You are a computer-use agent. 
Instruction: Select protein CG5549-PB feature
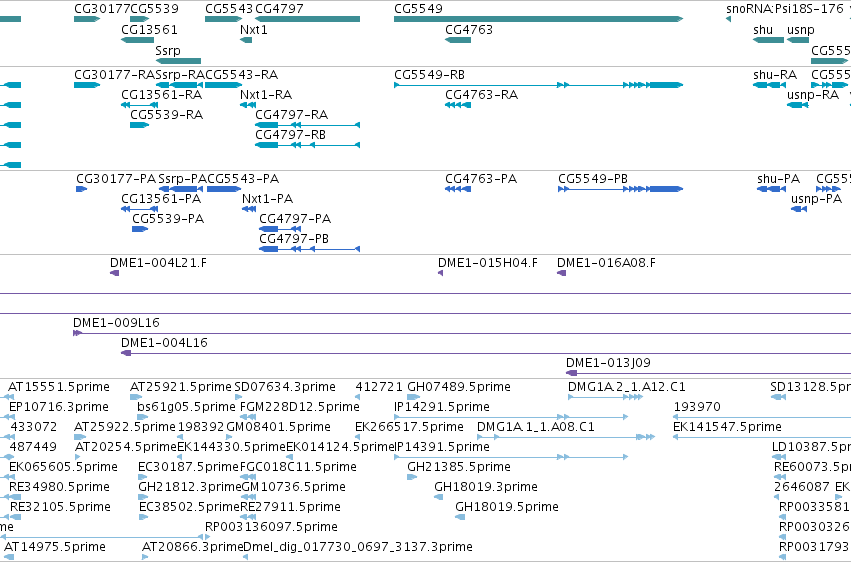[x=620, y=189]
